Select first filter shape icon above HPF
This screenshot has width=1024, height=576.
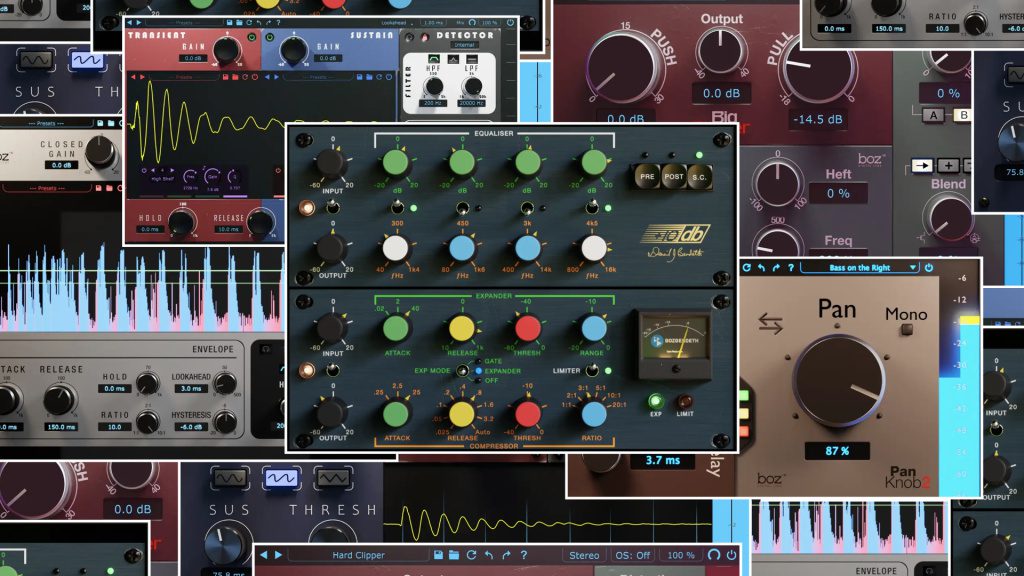[x=434, y=59]
